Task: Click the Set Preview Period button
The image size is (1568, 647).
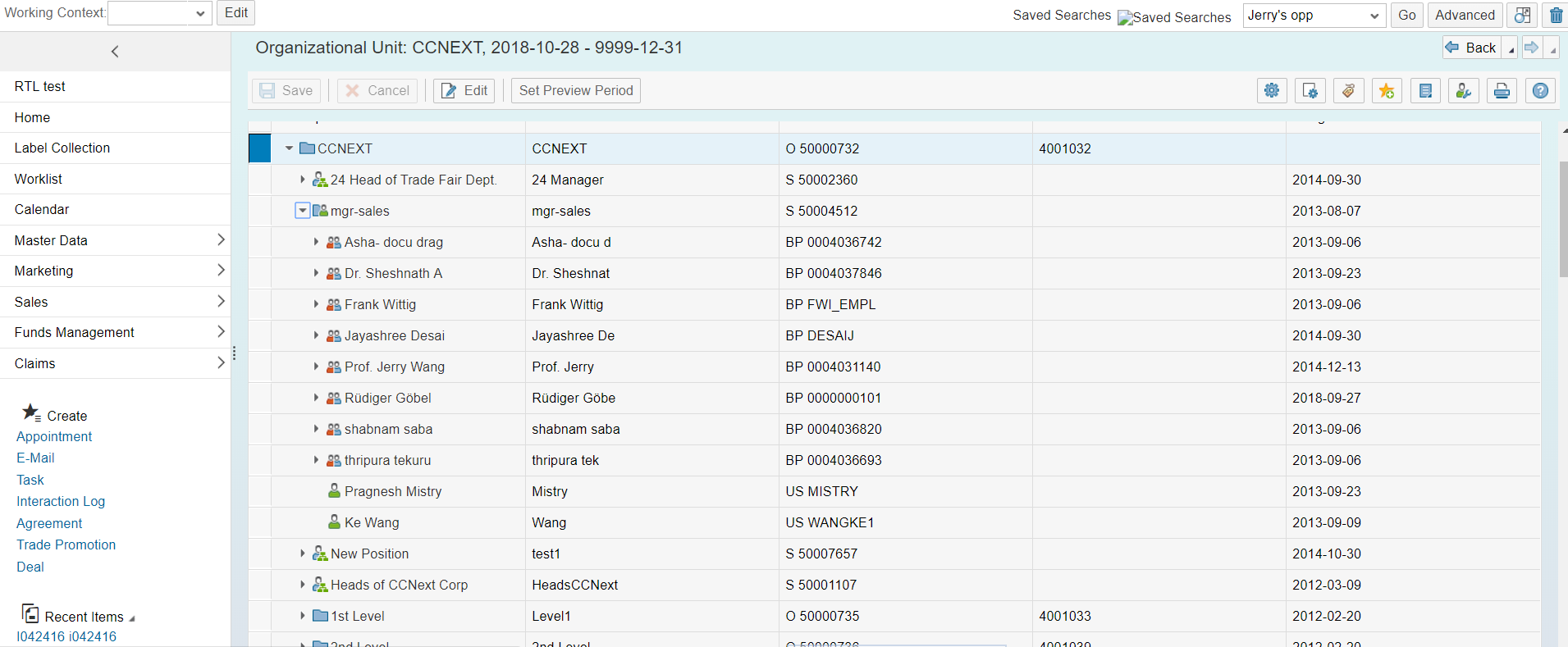Action: click(576, 90)
